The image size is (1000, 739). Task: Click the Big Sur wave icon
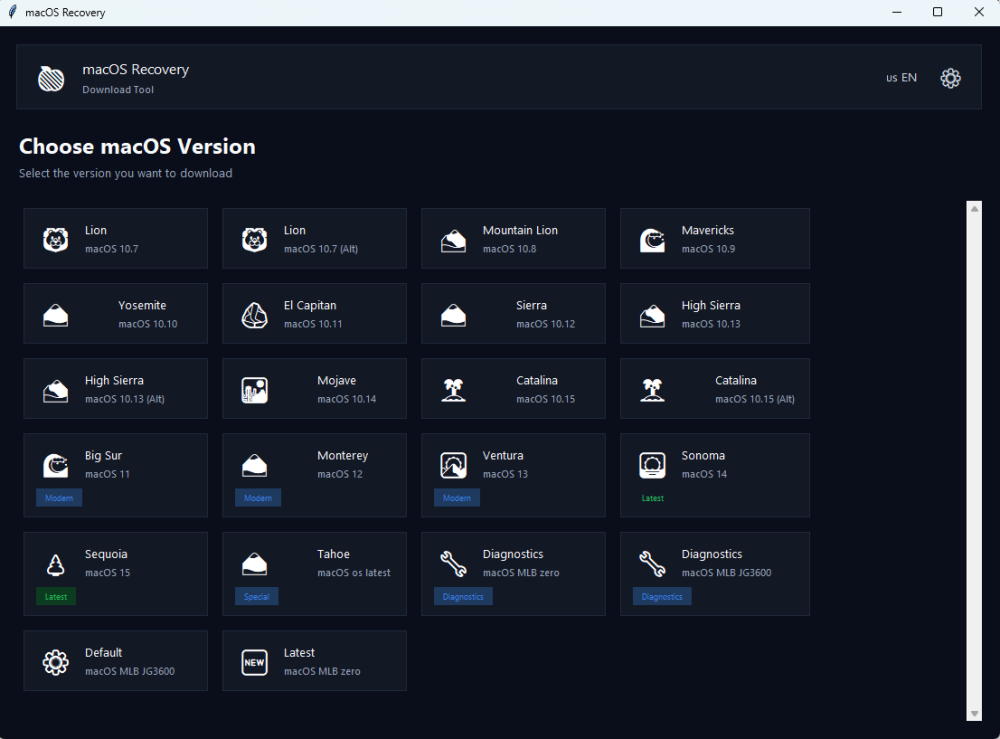(55, 465)
